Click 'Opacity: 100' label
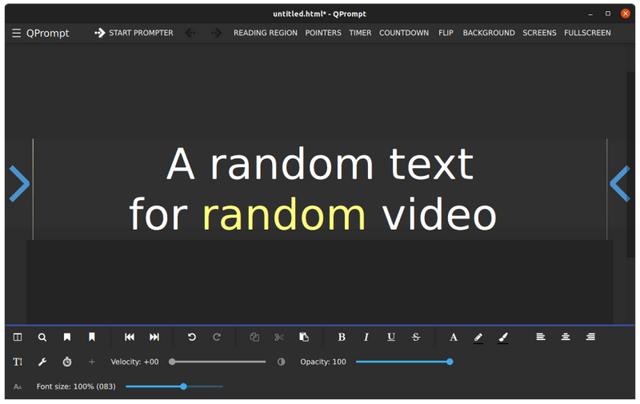Image resolution: width=640 pixels, height=404 pixels. [x=323, y=362]
